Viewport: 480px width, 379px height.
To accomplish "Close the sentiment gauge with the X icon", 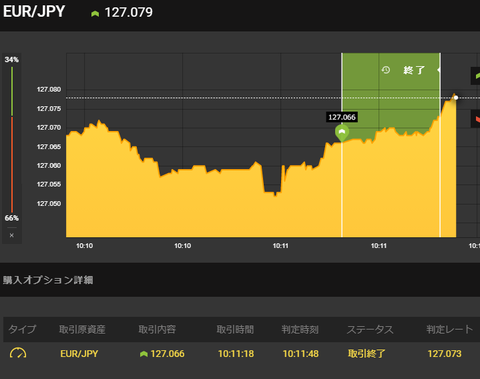I will 12,235.
